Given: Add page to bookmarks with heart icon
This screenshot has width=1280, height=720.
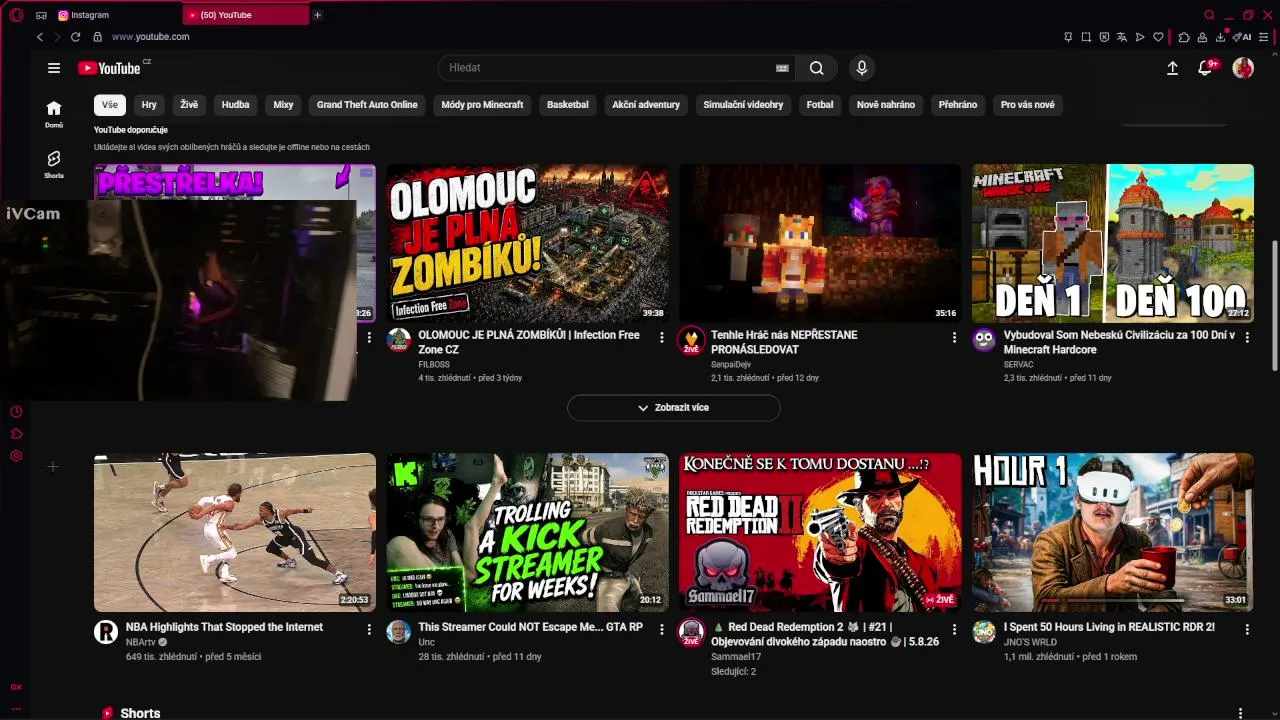Looking at the screenshot, I should click(x=1158, y=37).
